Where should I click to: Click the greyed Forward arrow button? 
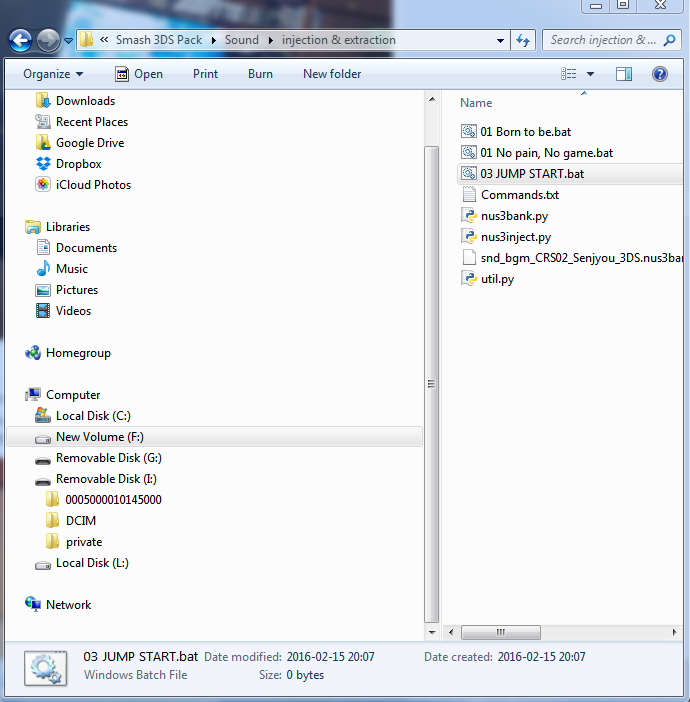tap(48, 40)
